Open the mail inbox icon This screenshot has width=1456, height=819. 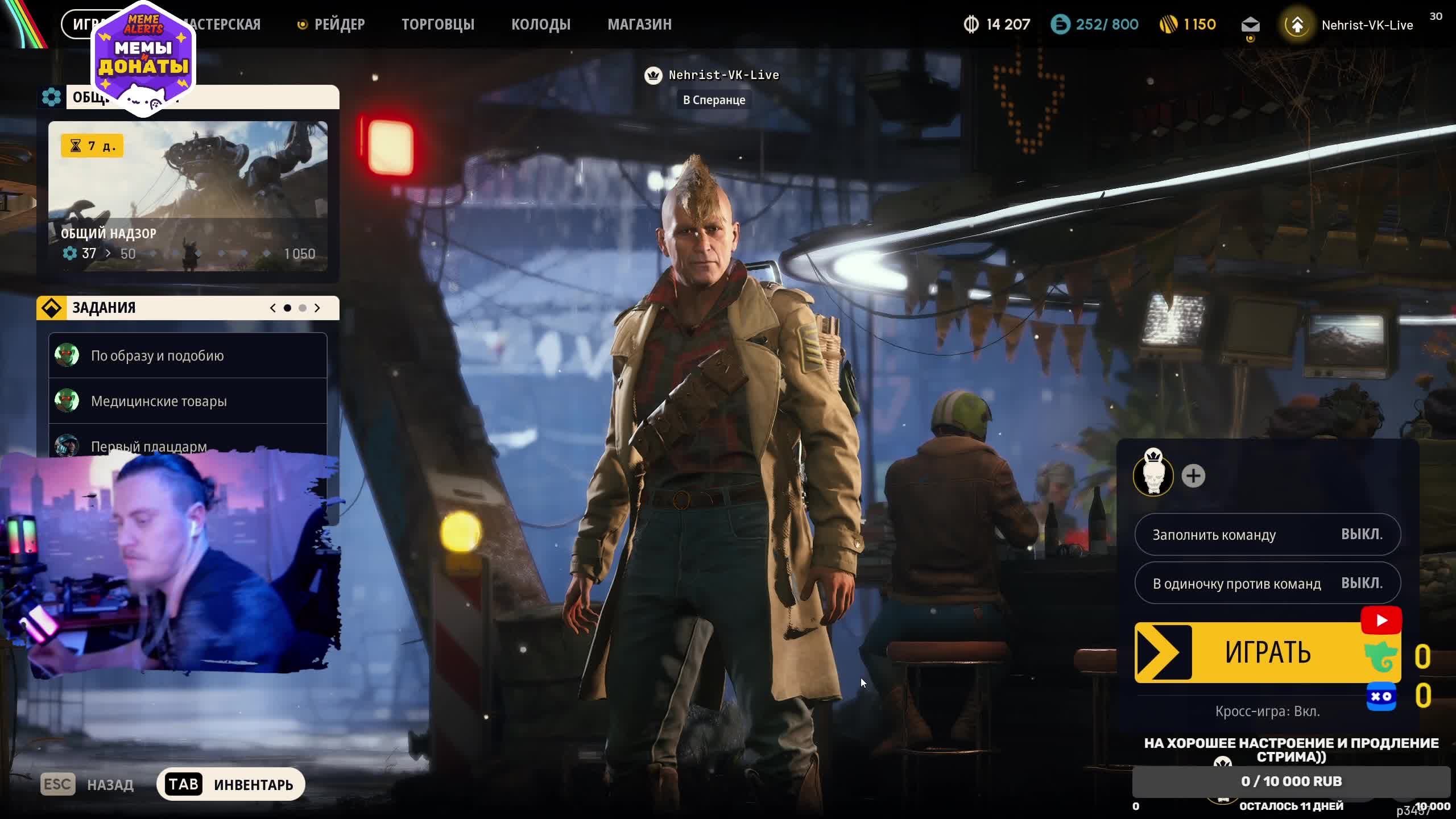click(1250, 25)
